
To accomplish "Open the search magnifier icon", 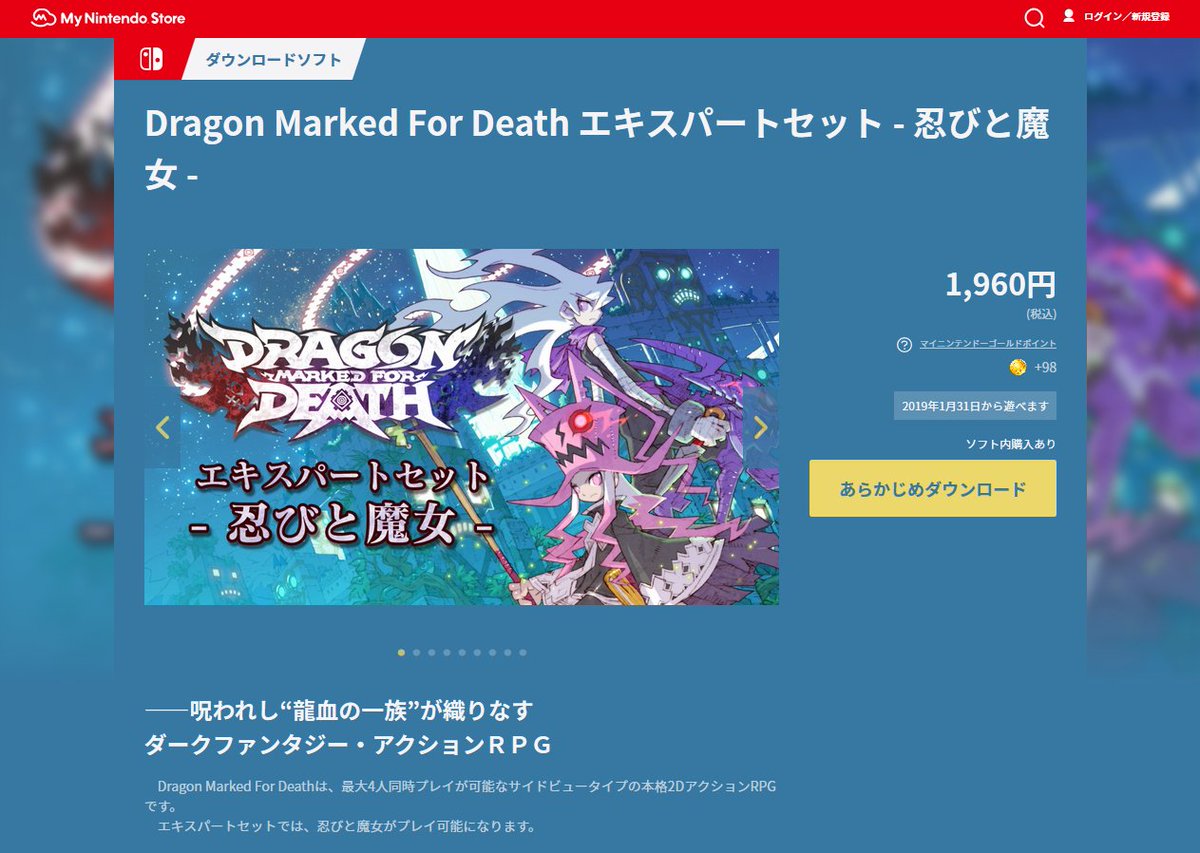I will click(x=1034, y=18).
